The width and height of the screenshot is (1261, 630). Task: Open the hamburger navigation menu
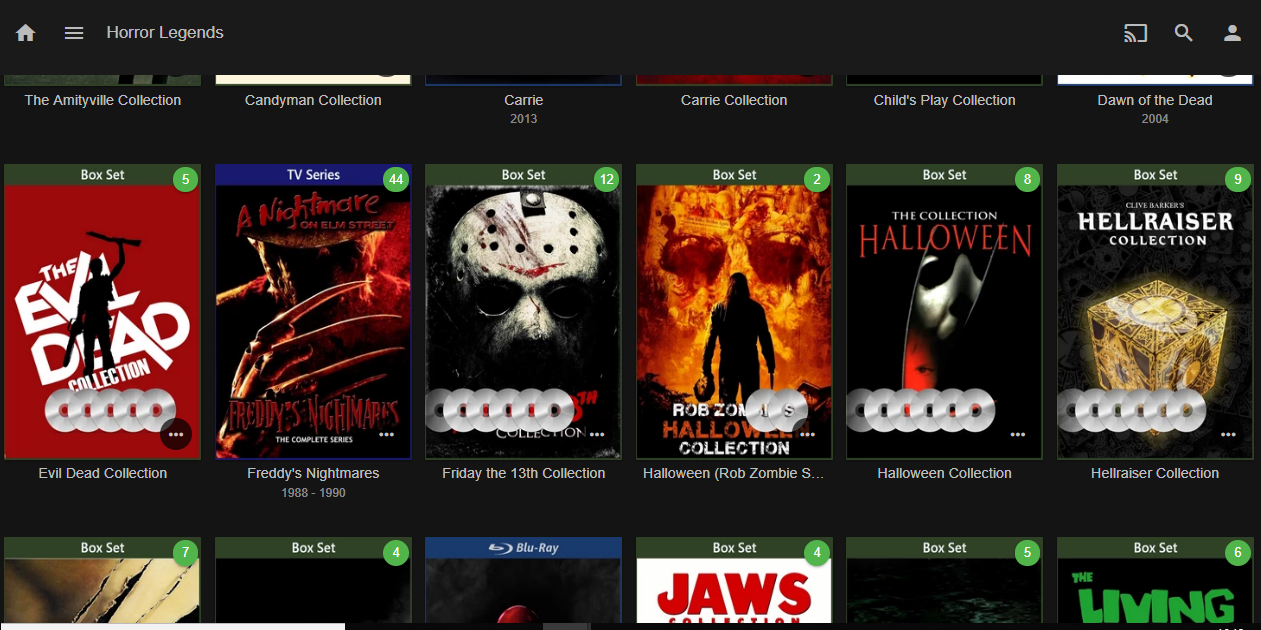[x=74, y=33]
